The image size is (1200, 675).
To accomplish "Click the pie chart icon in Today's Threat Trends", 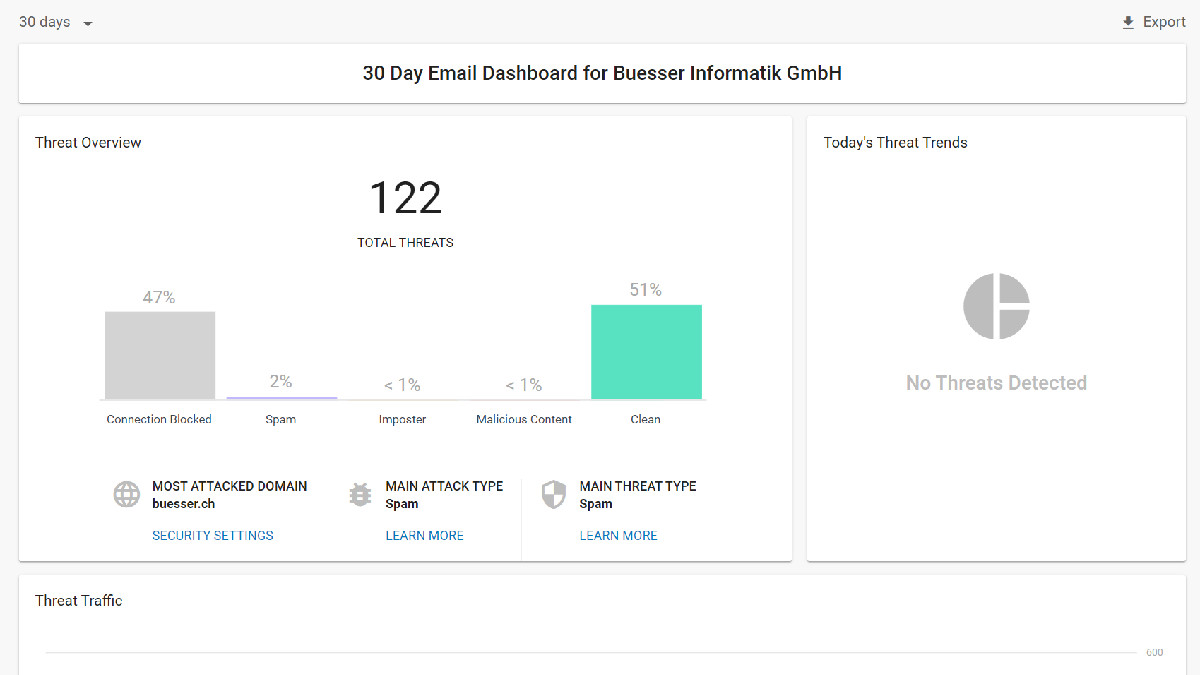I will [996, 306].
